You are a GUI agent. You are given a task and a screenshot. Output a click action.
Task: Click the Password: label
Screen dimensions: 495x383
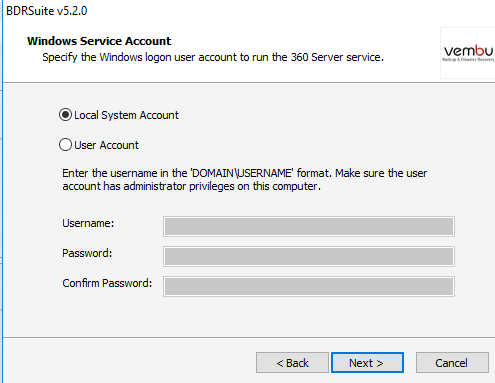87,253
